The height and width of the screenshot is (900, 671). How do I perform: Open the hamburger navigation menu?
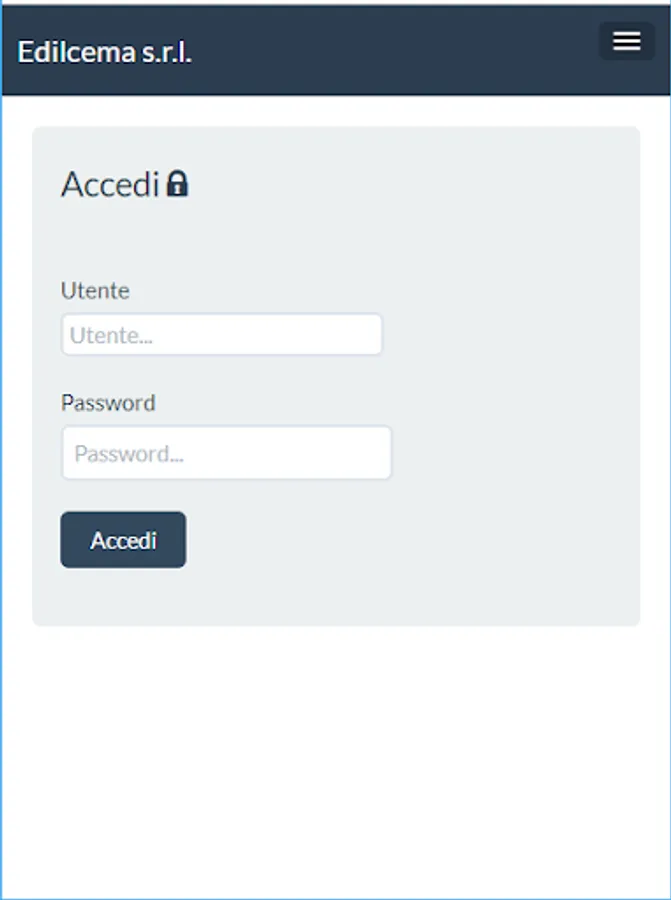[627, 41]
